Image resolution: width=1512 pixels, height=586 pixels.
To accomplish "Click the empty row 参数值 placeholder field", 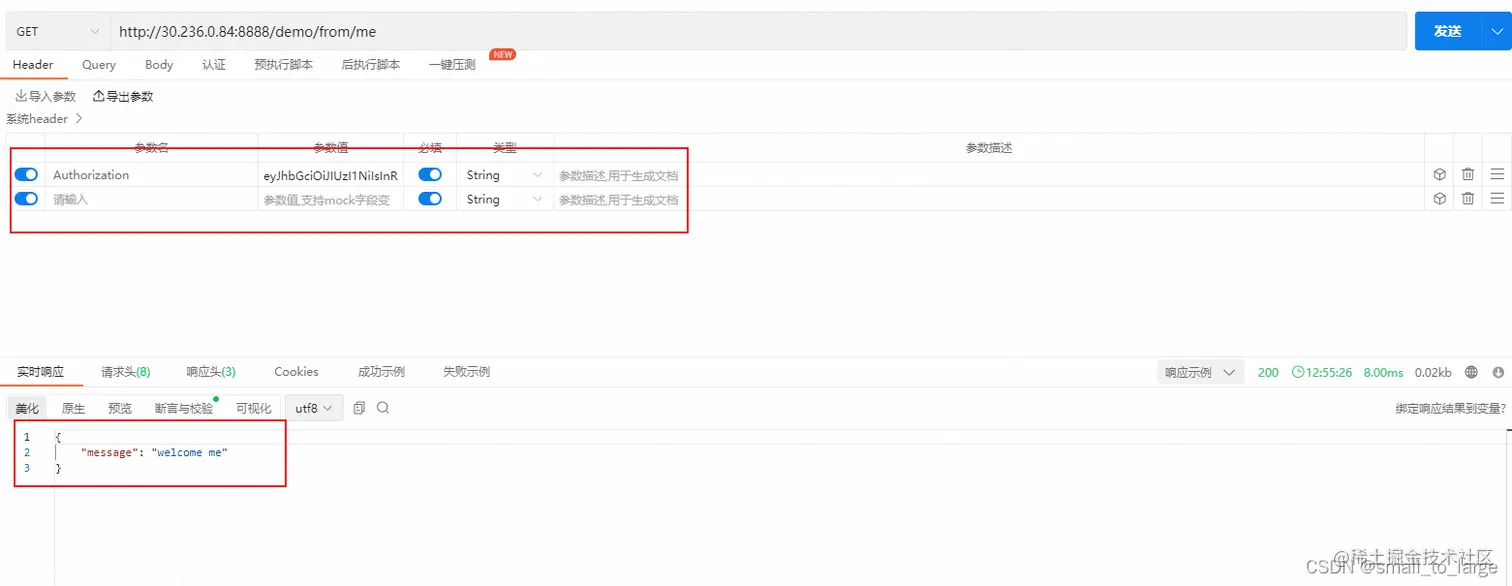I will click(x=331, y=199).
